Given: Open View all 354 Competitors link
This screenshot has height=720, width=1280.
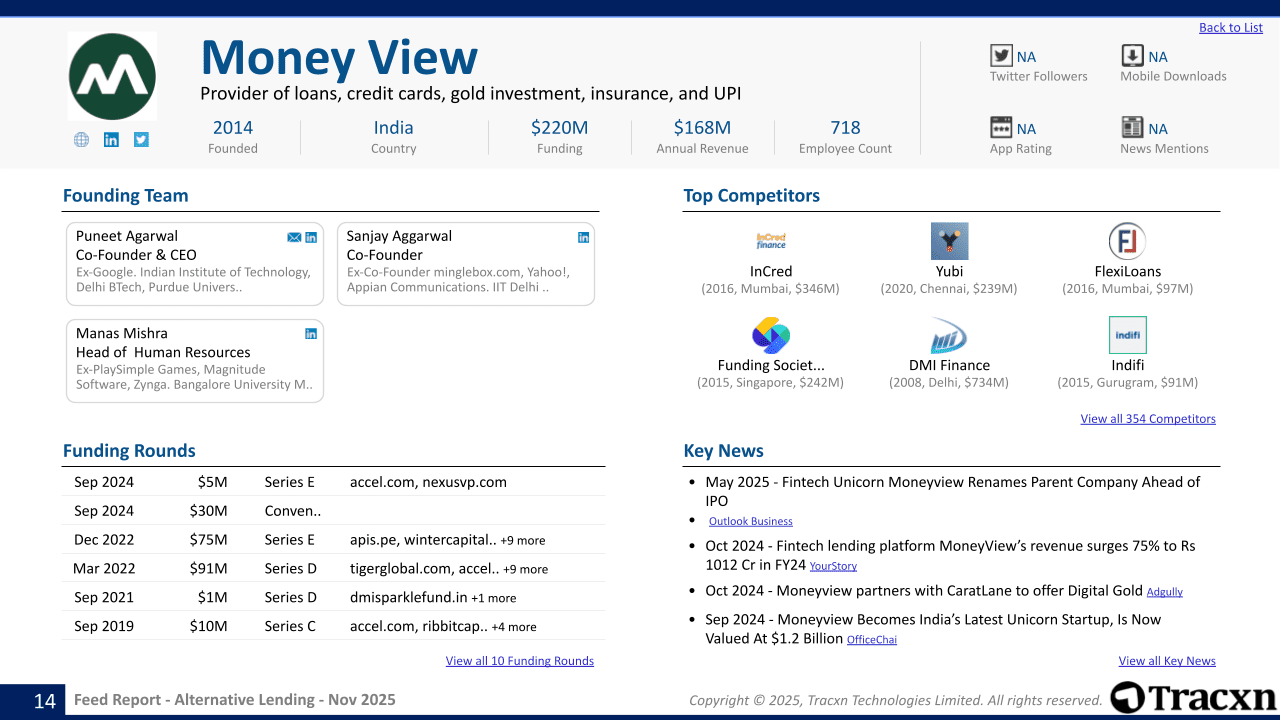Looking at the screenshot, I should 1147,419.
